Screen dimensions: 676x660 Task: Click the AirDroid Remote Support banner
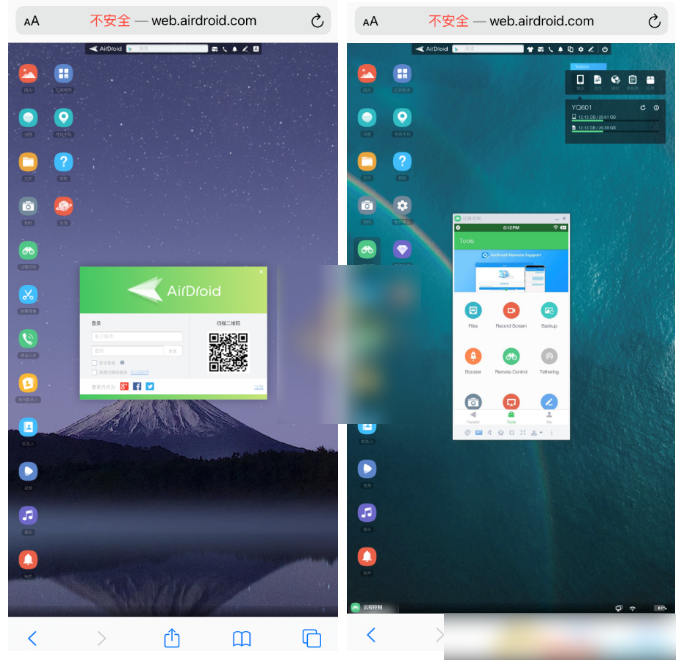coord(511,271)
